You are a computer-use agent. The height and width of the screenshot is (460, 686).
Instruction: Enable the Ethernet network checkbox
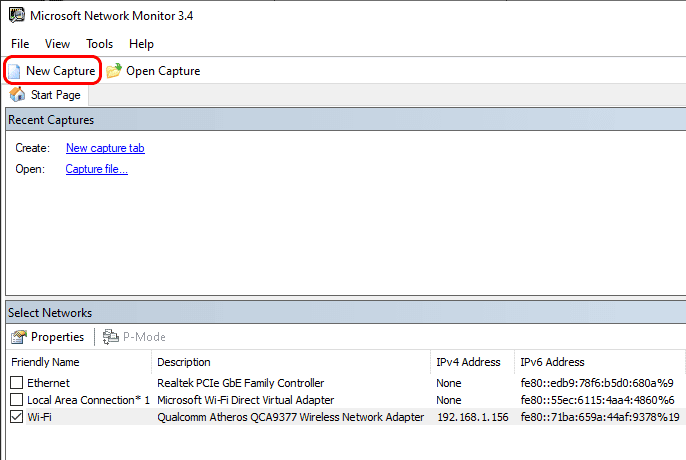click(x=16, y=383)
